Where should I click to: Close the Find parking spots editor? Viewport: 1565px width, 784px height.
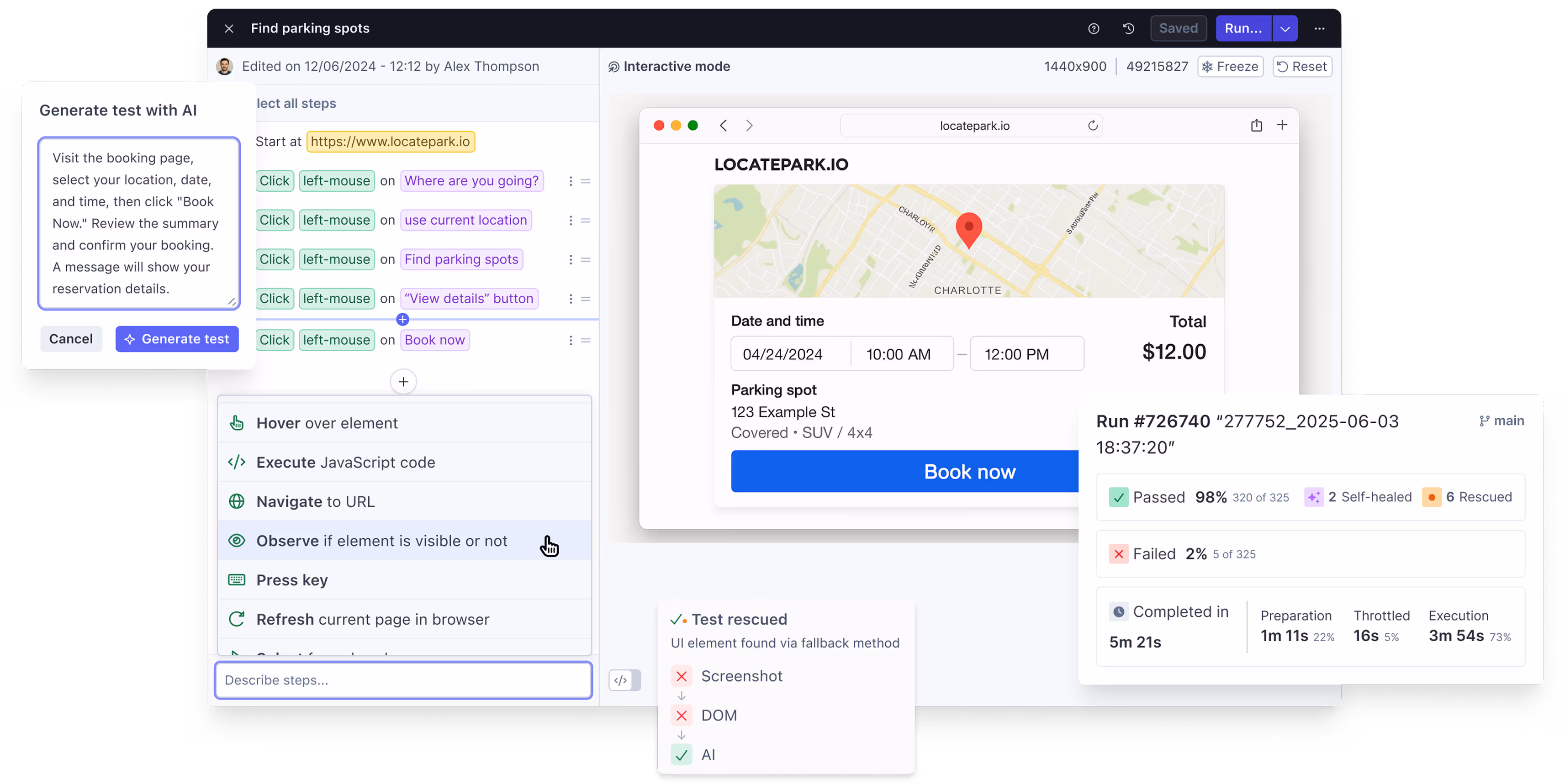point(229,29)
